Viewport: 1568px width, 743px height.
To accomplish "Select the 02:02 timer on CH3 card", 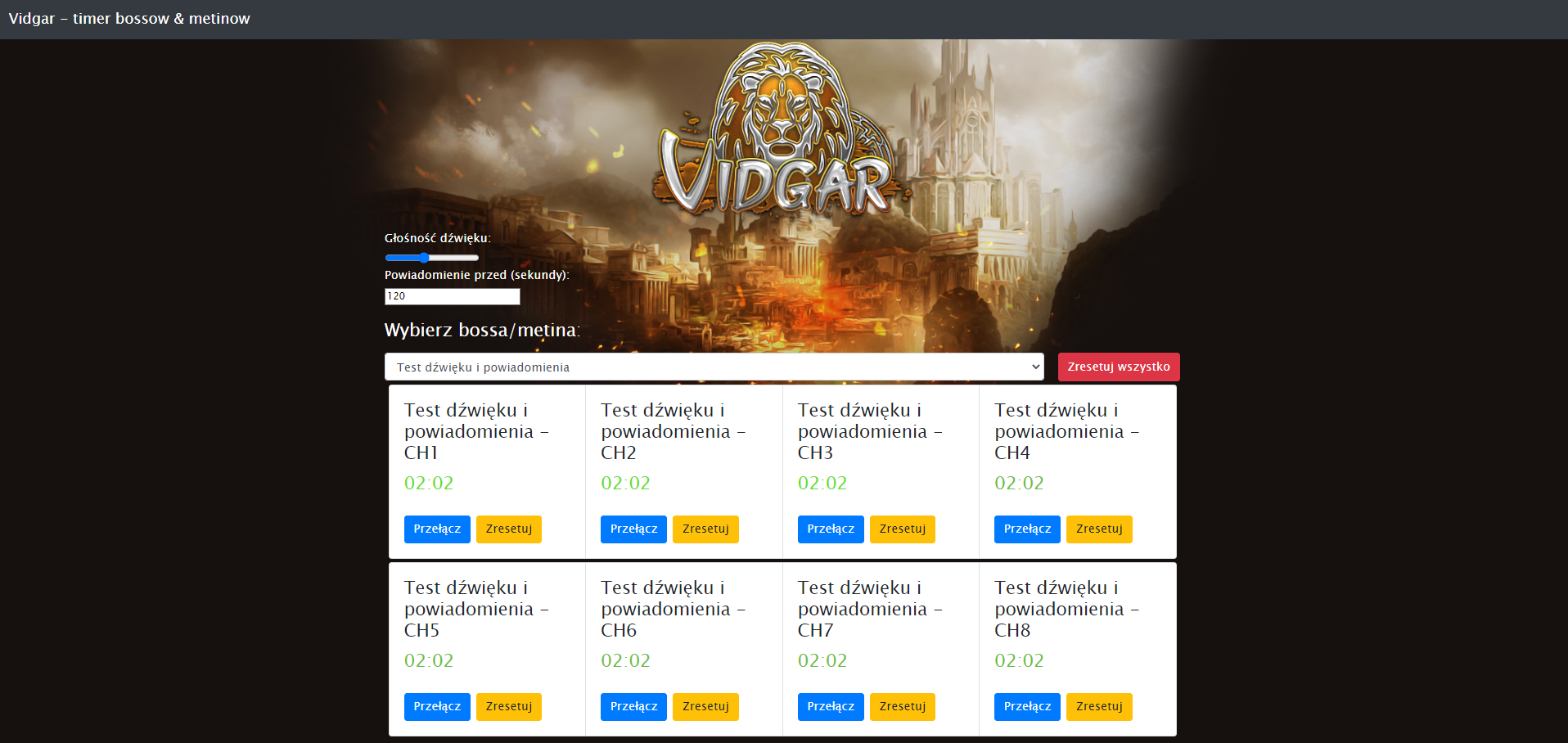I will [x=822, y=484].
